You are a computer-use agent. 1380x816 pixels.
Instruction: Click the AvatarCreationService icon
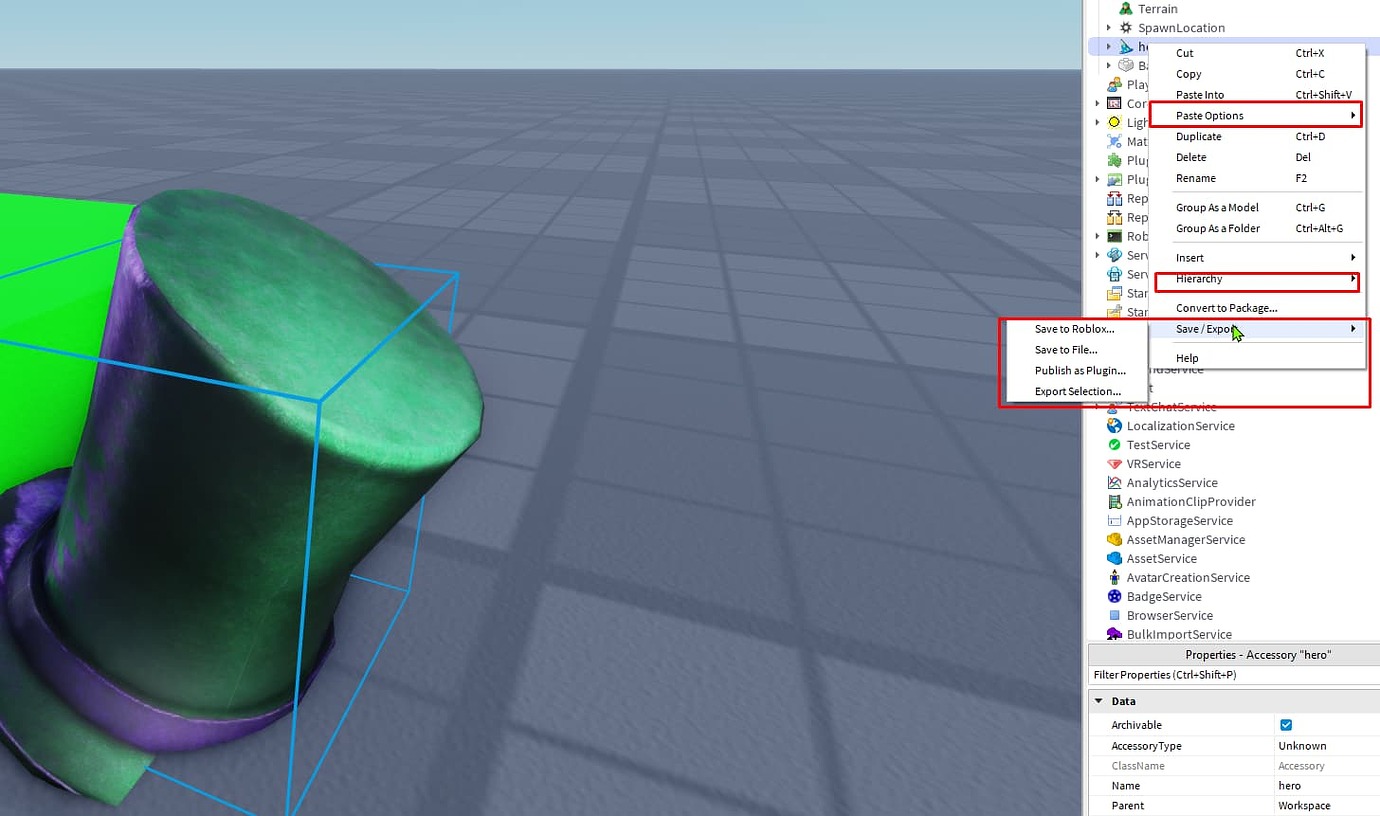pos(1114,578)
